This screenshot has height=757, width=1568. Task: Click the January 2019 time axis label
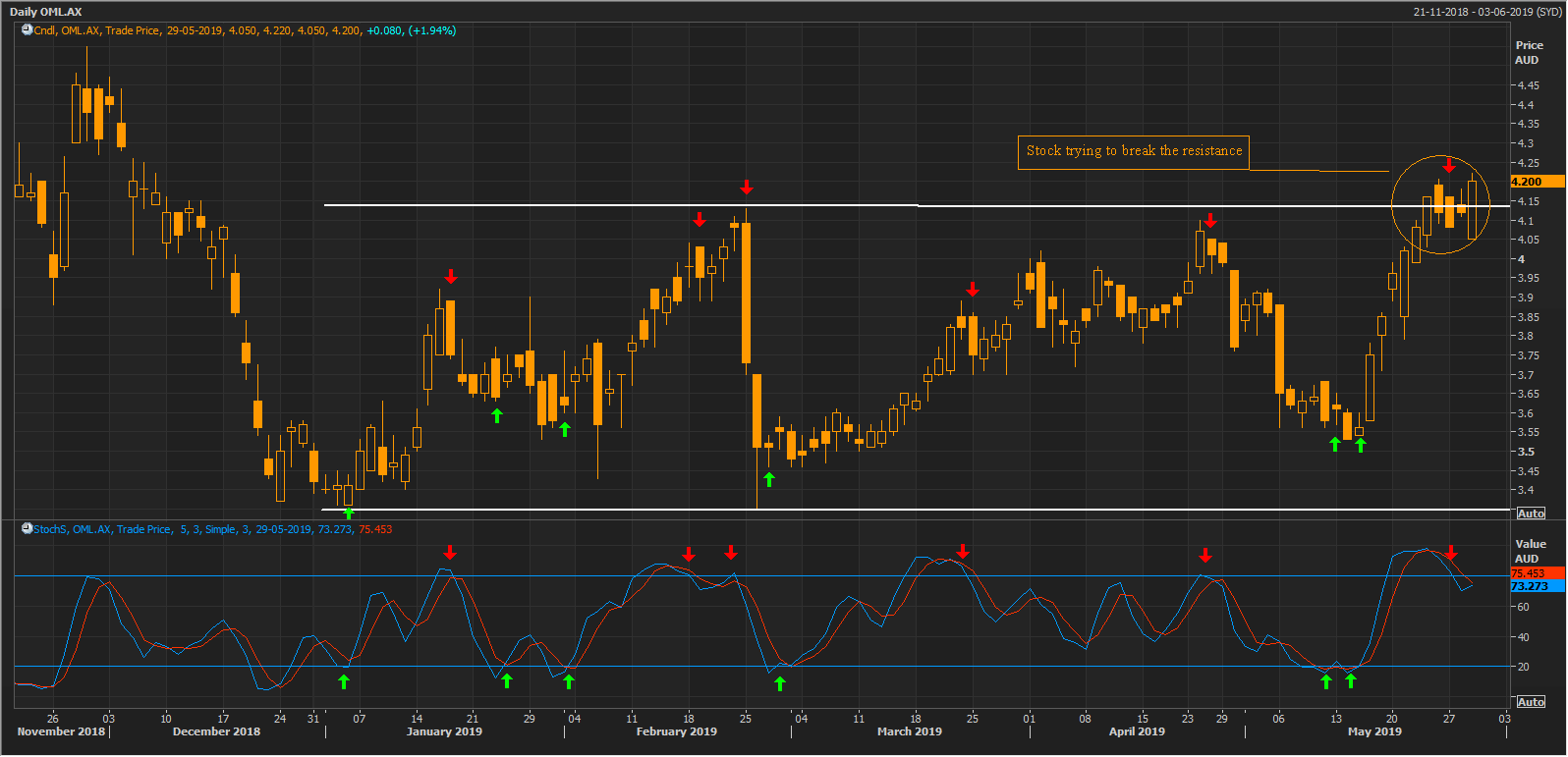coord(444,731)
